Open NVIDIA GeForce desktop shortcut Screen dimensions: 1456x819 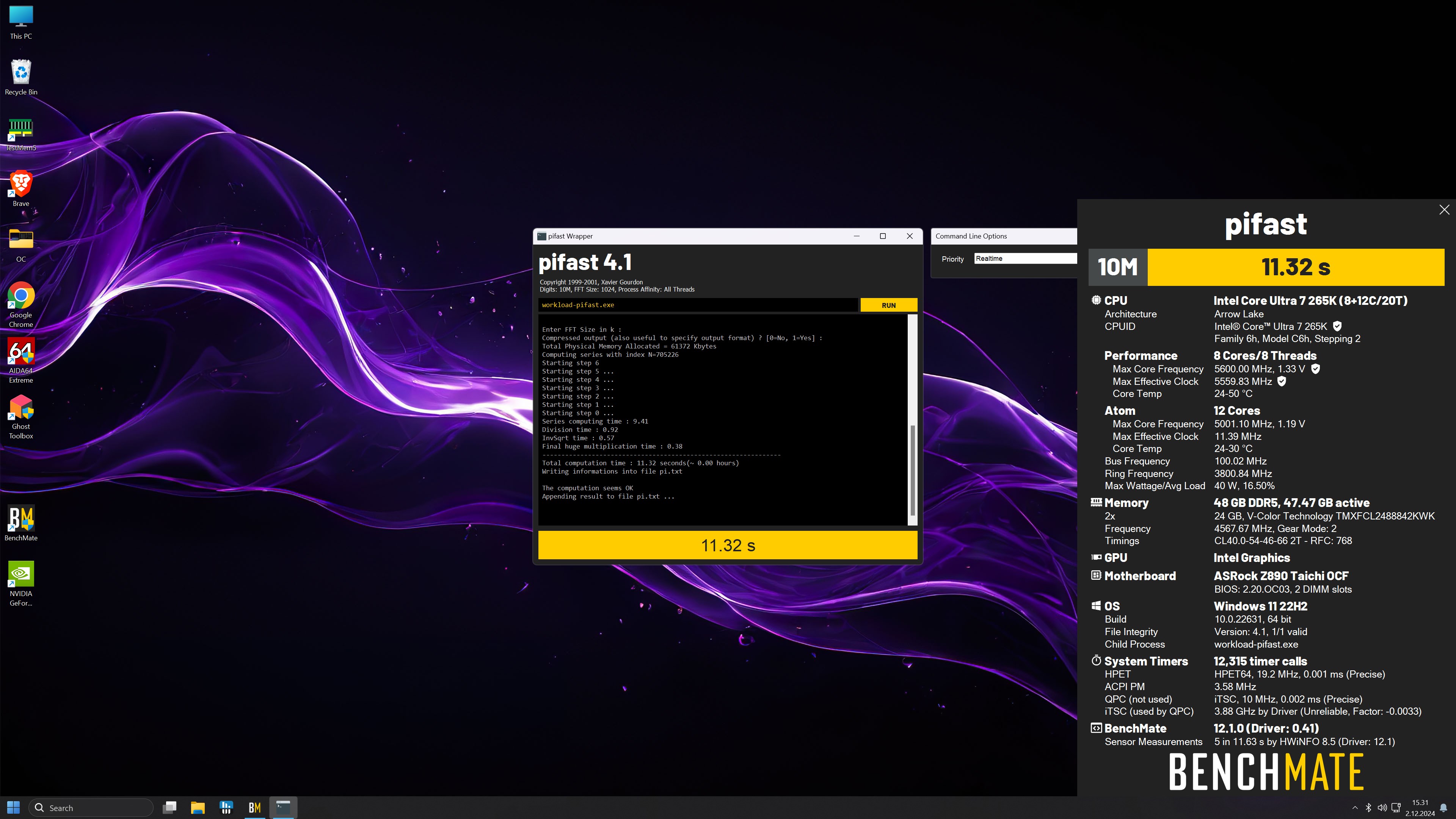21,584
